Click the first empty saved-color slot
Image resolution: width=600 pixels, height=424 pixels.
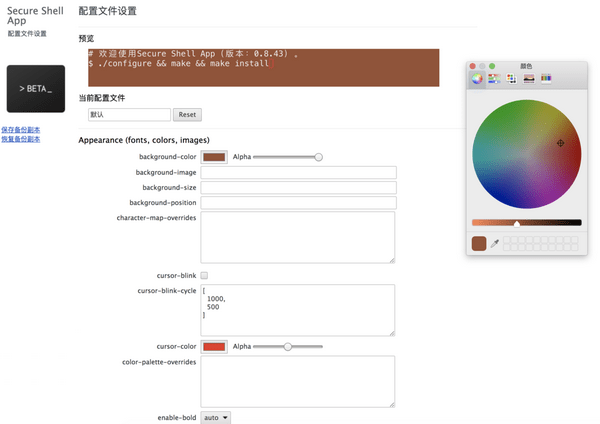click(x=507, y=240)
